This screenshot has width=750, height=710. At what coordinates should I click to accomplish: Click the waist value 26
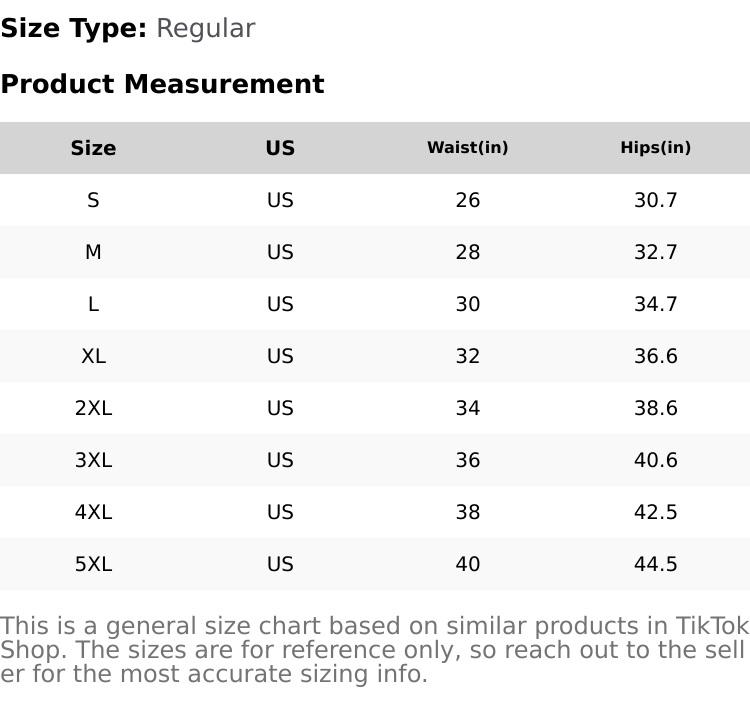(x=467, y=200)
